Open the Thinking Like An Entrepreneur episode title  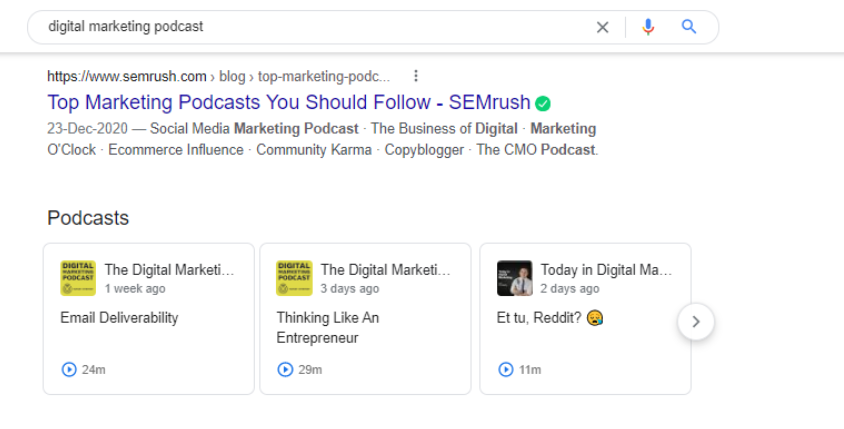point(328,328)
